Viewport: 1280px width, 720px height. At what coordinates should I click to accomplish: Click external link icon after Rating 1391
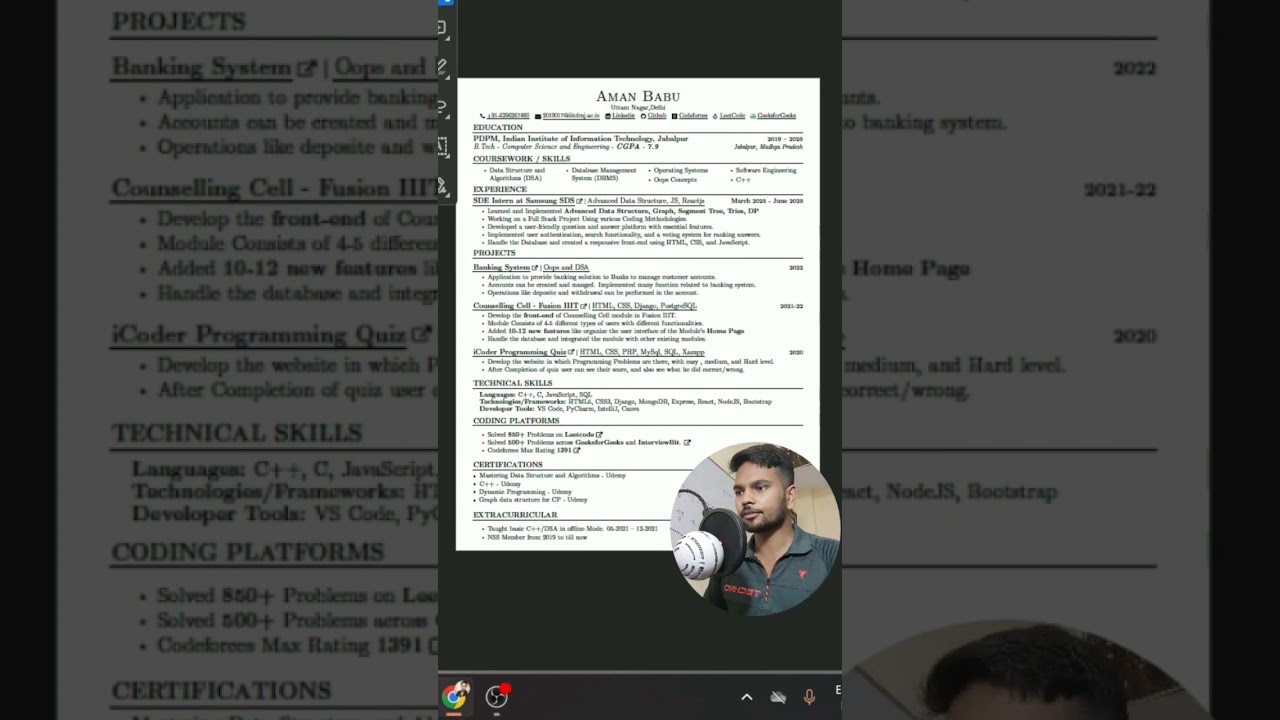577,450
